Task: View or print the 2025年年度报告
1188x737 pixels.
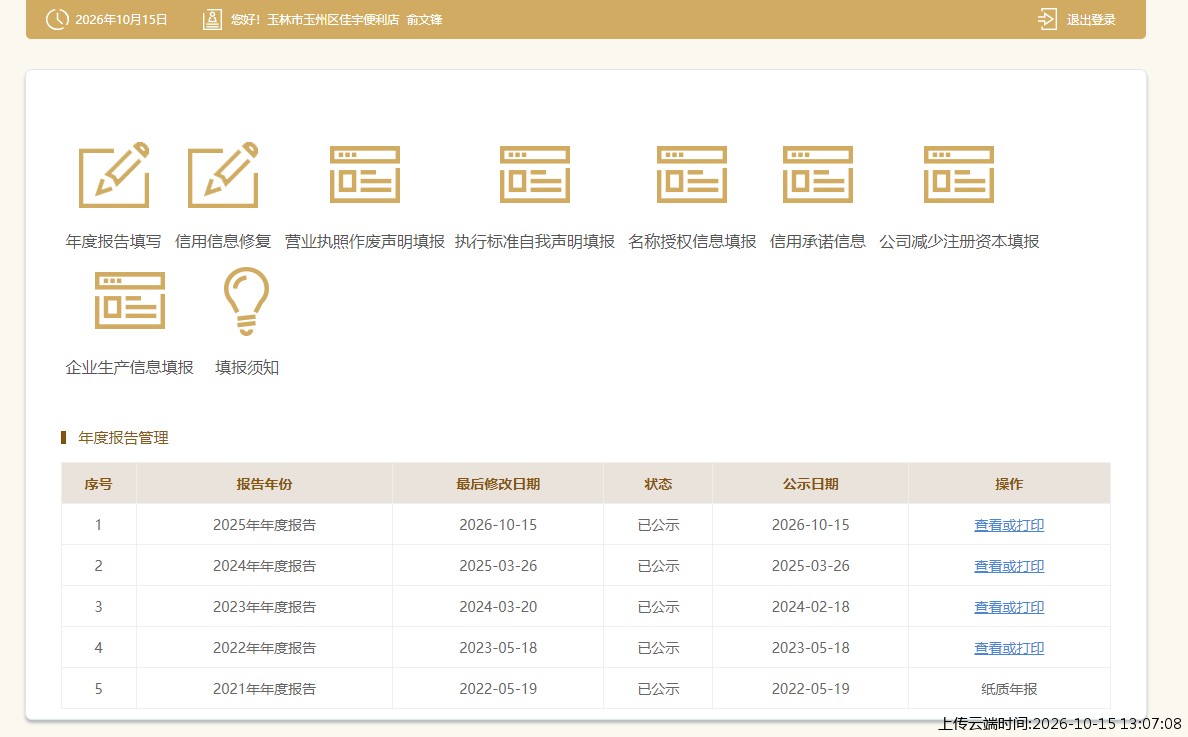Action: coord(1008,525)
